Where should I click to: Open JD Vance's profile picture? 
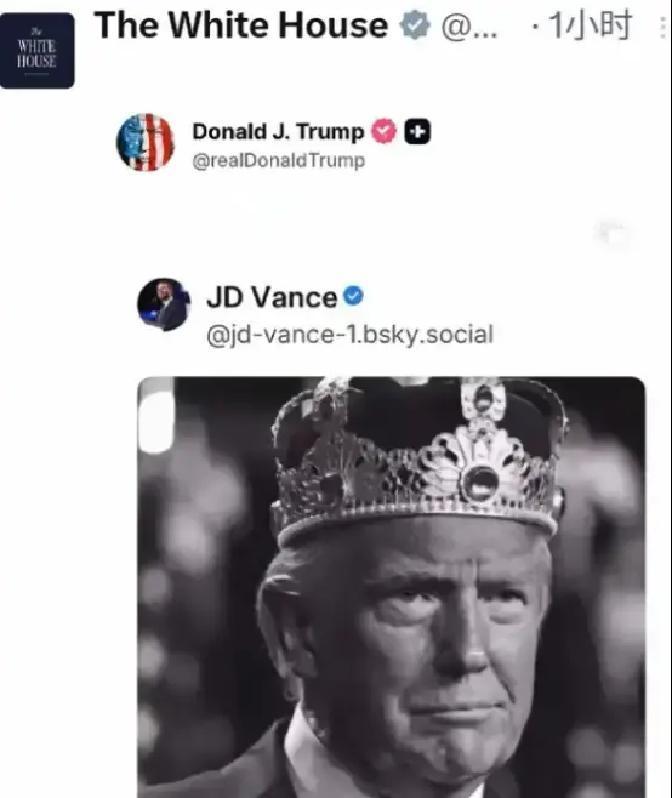(x=164, y=305)
